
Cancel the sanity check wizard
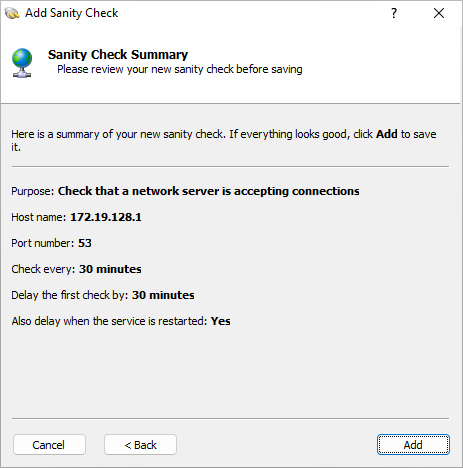[49, 445]
